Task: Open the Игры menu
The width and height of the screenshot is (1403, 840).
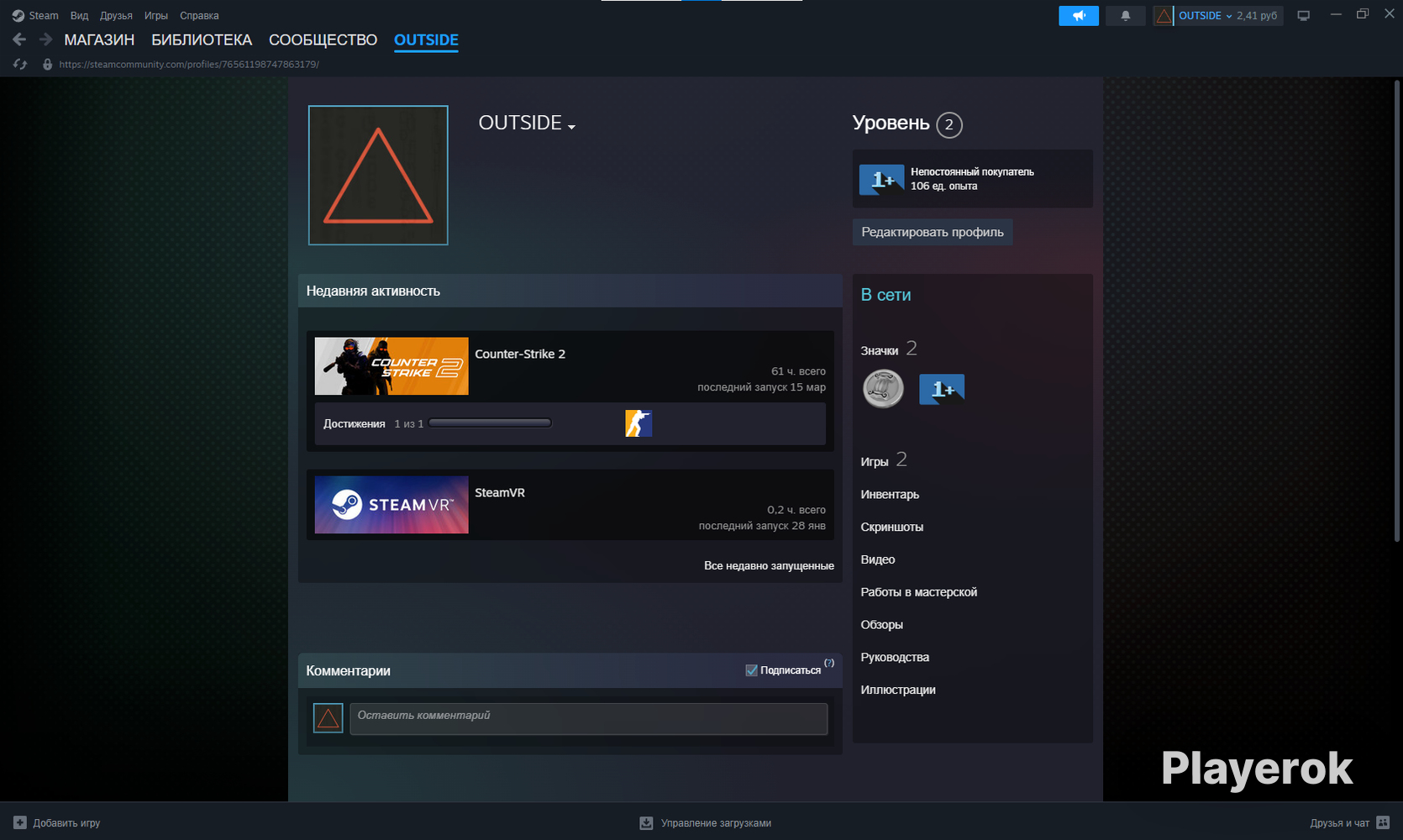Action: point(156,16)
